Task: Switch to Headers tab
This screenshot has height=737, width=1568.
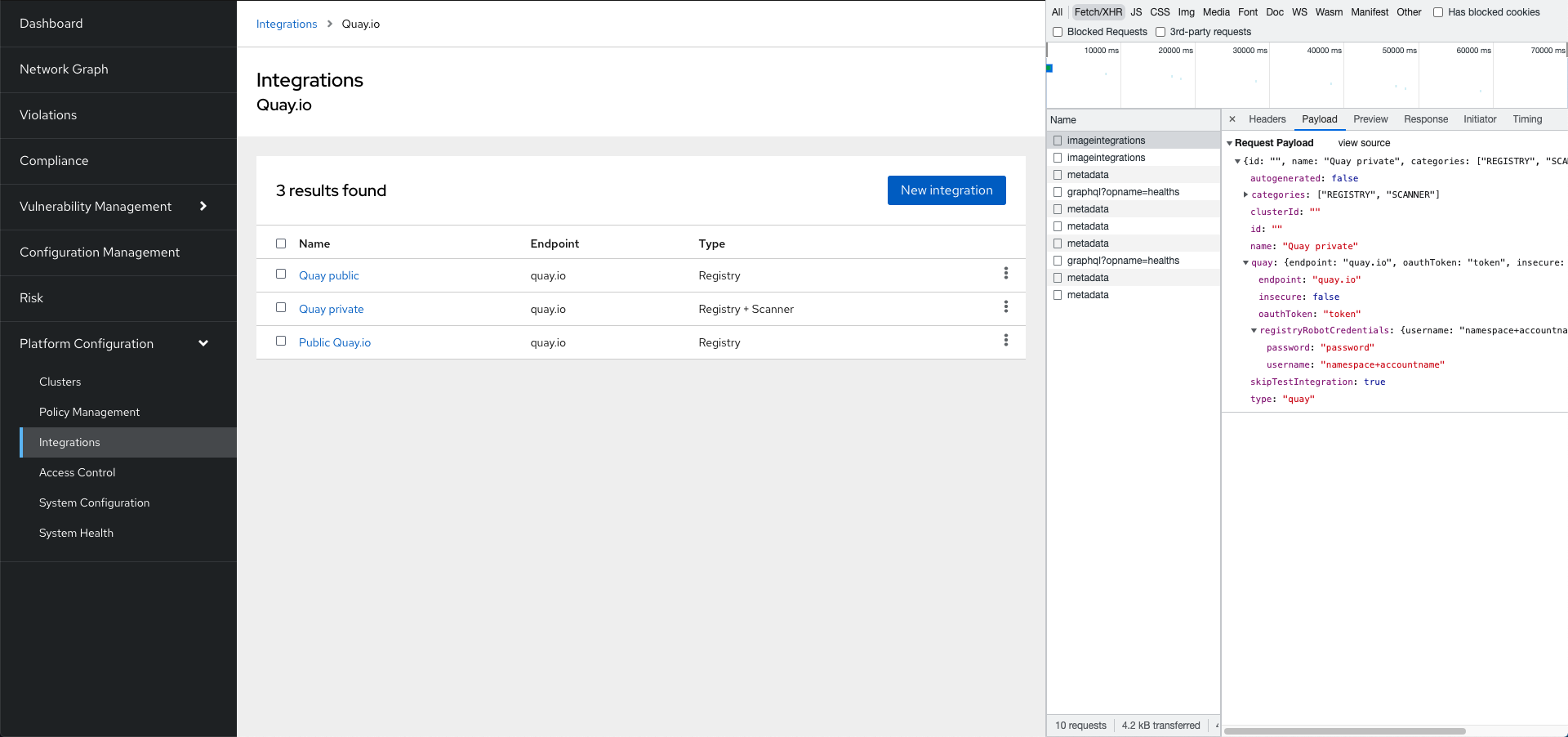Action: (x=1267, y=119)
